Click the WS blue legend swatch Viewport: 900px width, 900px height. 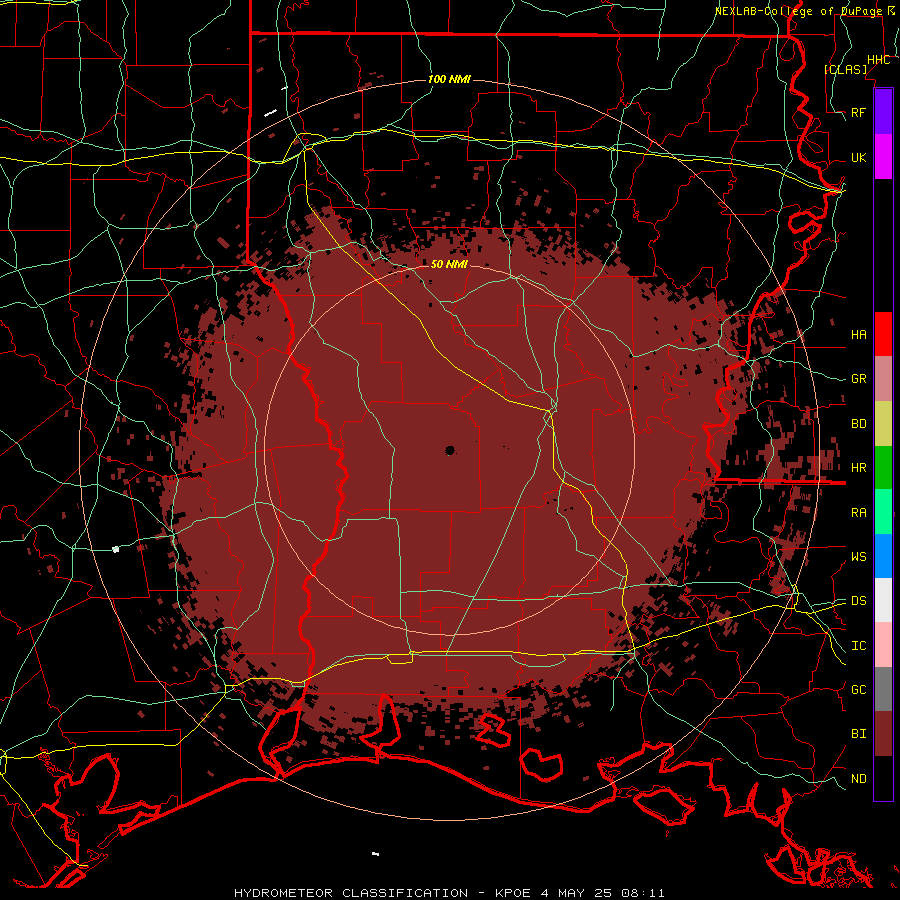(x=883, y=556)
